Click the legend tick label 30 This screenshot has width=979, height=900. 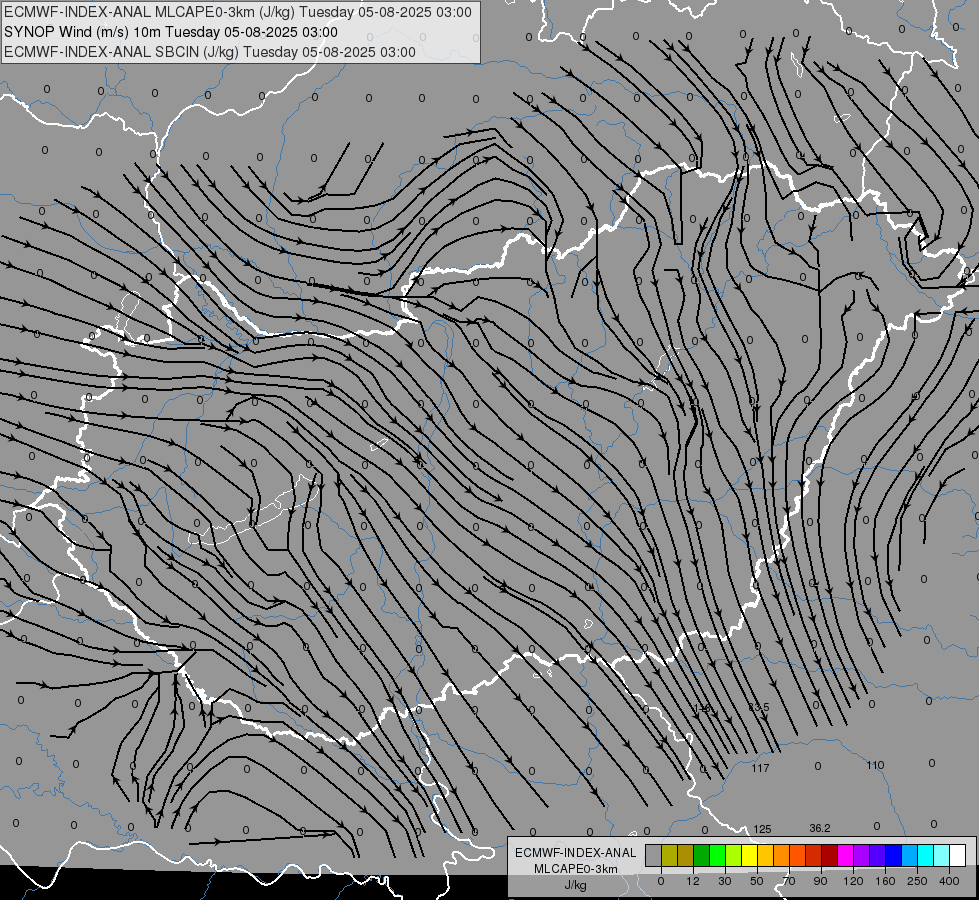coord(725,881)
